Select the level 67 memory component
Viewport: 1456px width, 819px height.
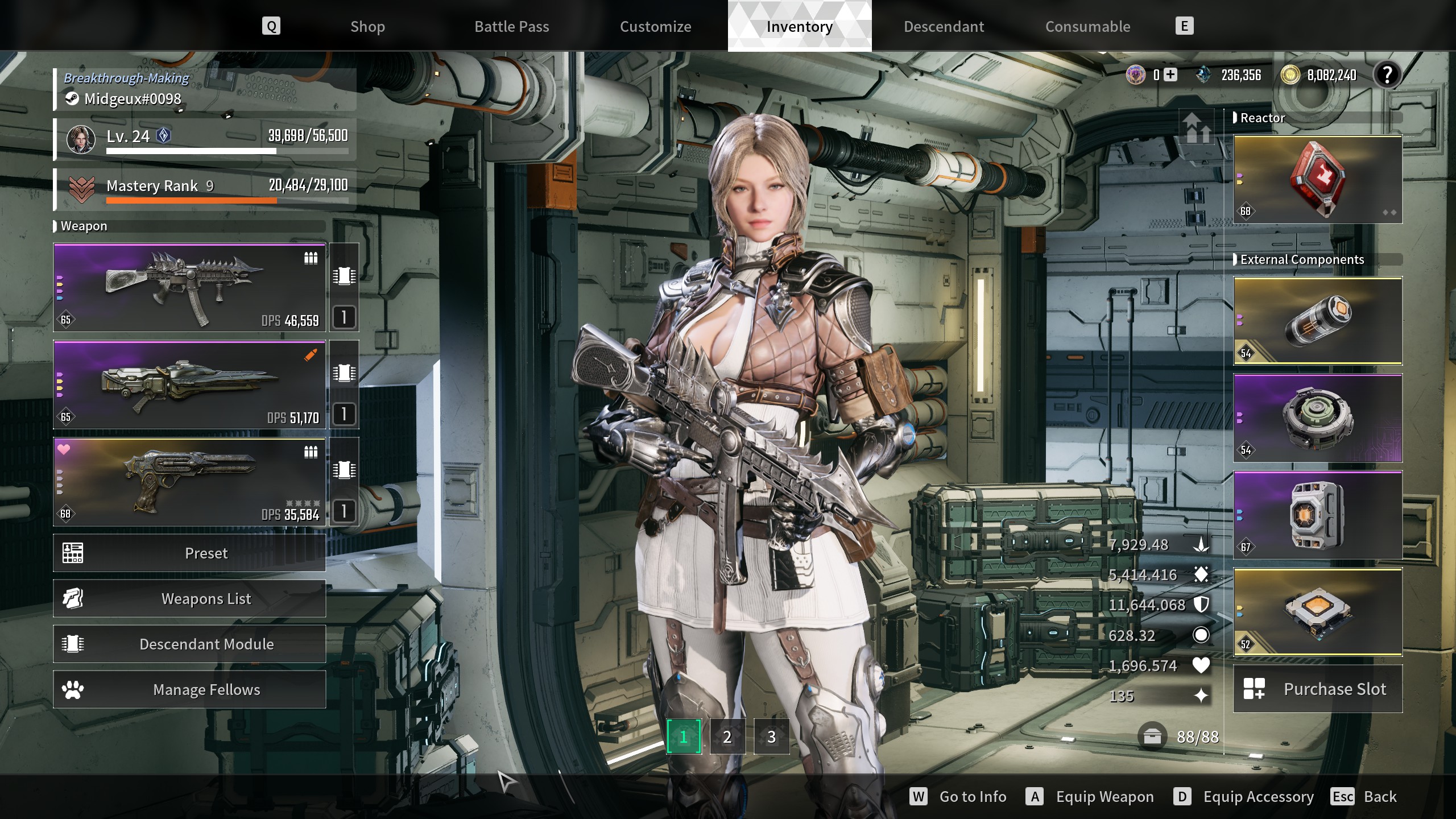point(1318,515)
